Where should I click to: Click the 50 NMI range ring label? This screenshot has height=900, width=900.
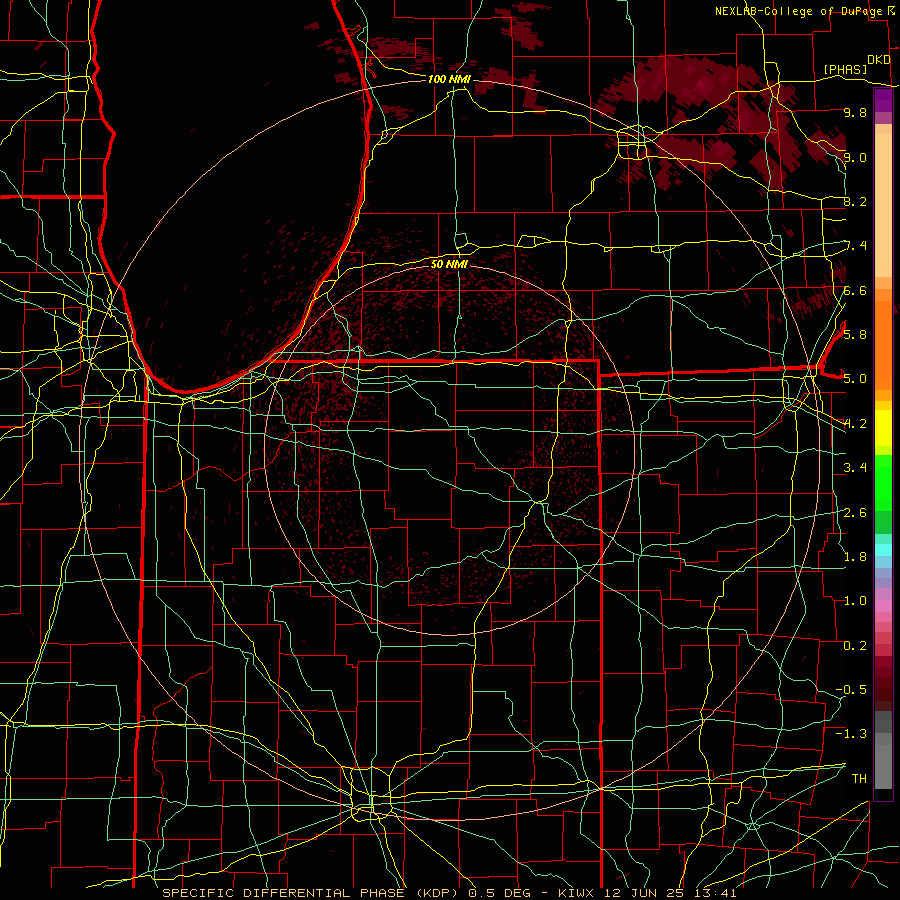(449, 264)
